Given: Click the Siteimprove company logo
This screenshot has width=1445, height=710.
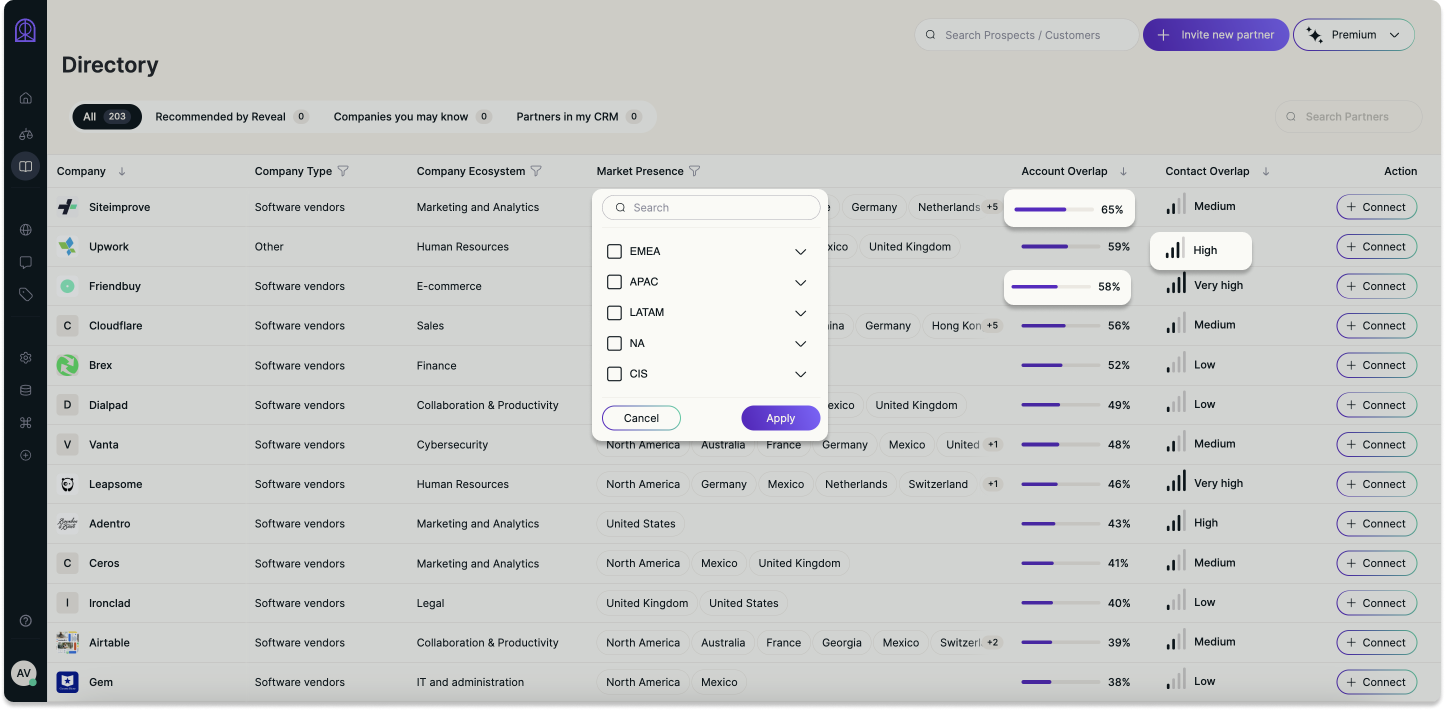Looking at the screenshot, I should [x=67, y=207].
